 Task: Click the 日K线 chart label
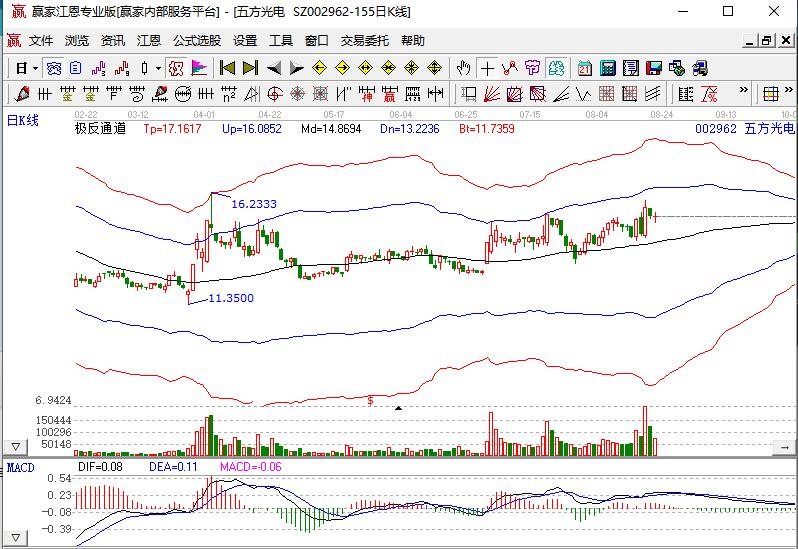[22, 121]
